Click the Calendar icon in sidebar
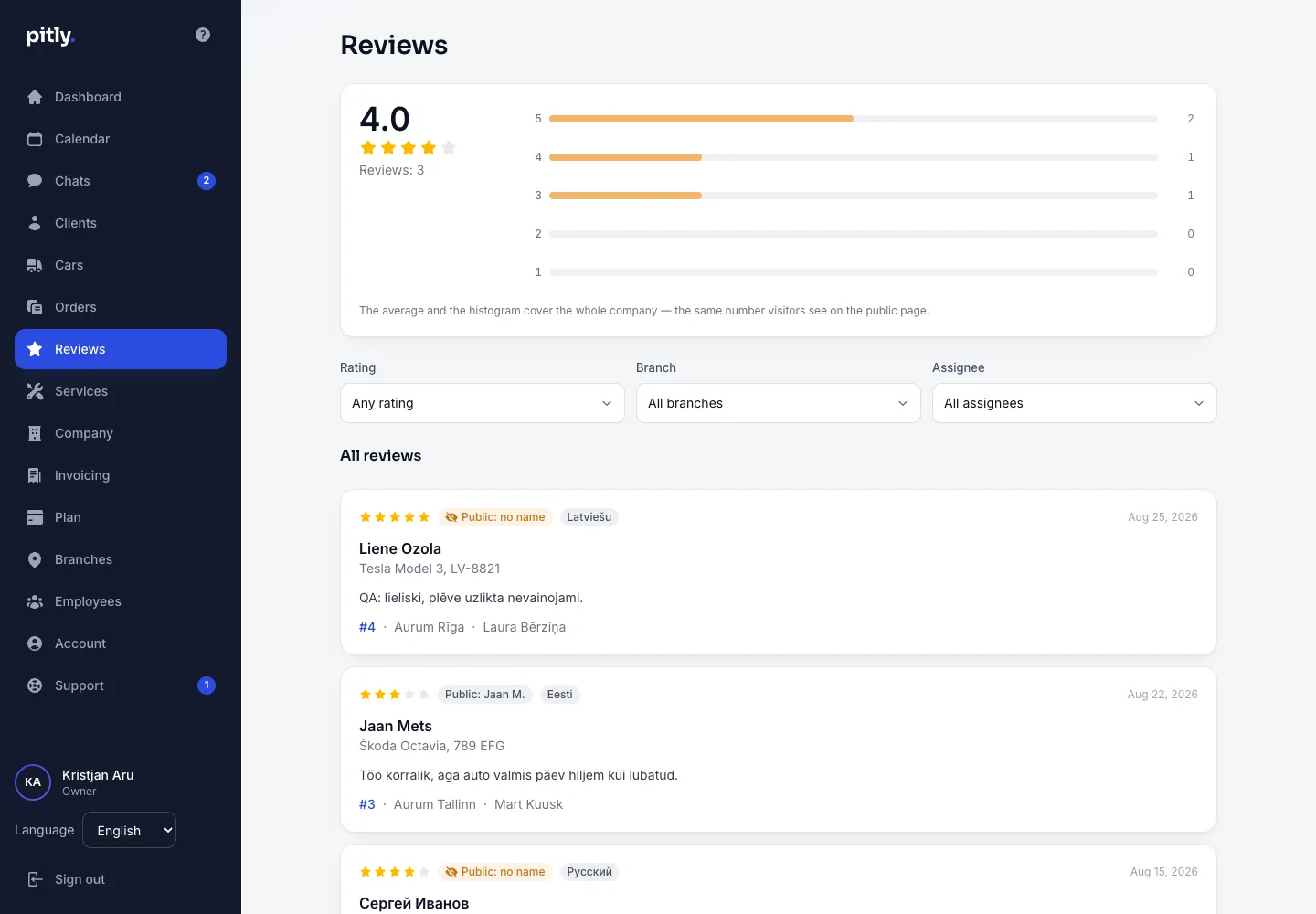The image size is (1316, 914). point(35,139)
